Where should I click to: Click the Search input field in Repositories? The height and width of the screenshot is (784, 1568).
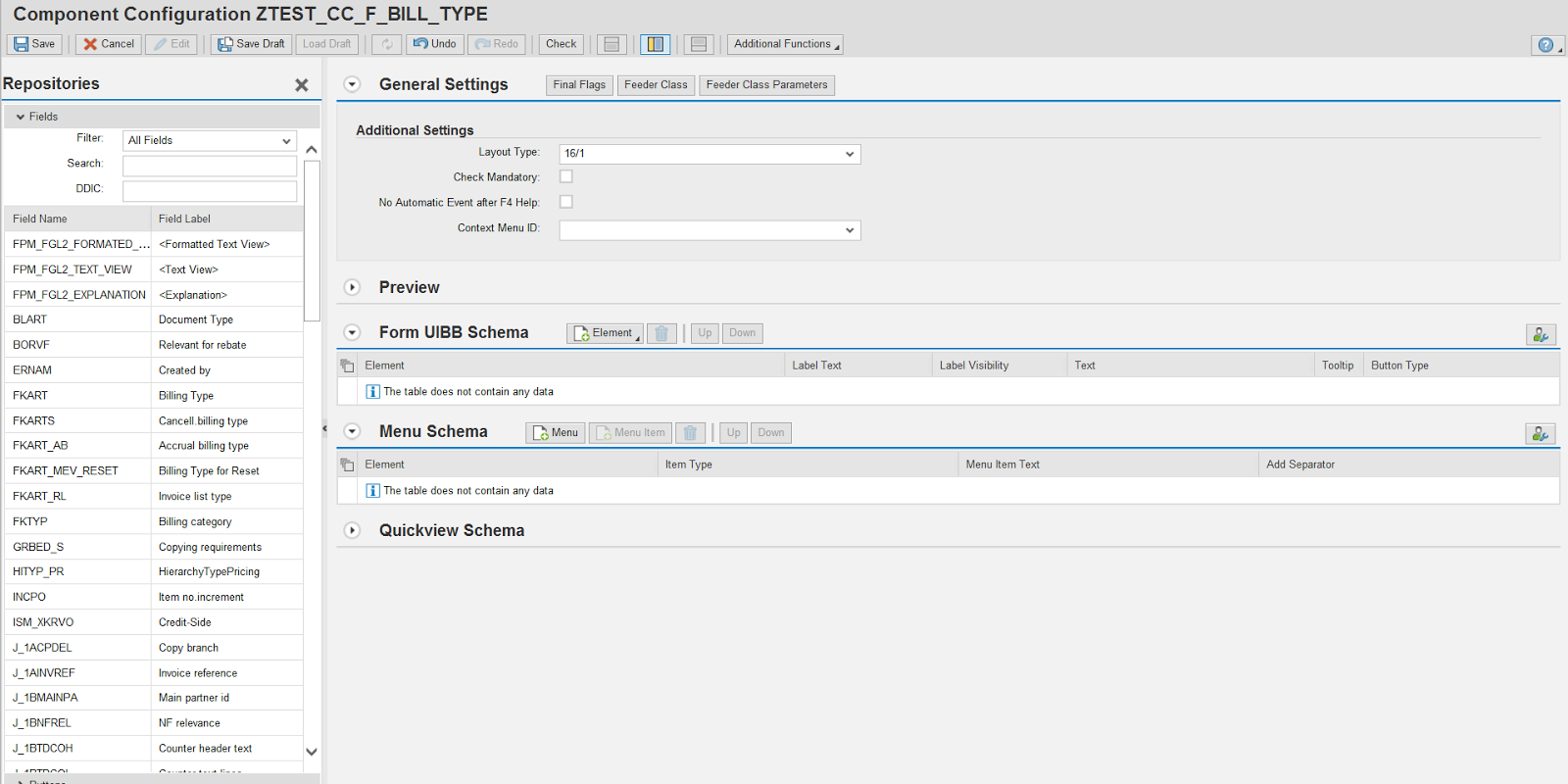[x=209, y=166]
